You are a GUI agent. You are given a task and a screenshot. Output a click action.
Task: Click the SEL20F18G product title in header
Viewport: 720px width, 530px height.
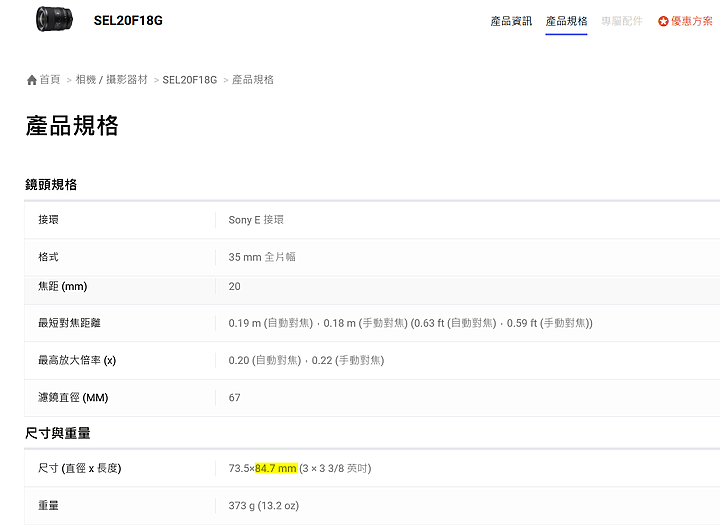coord(128,21)
